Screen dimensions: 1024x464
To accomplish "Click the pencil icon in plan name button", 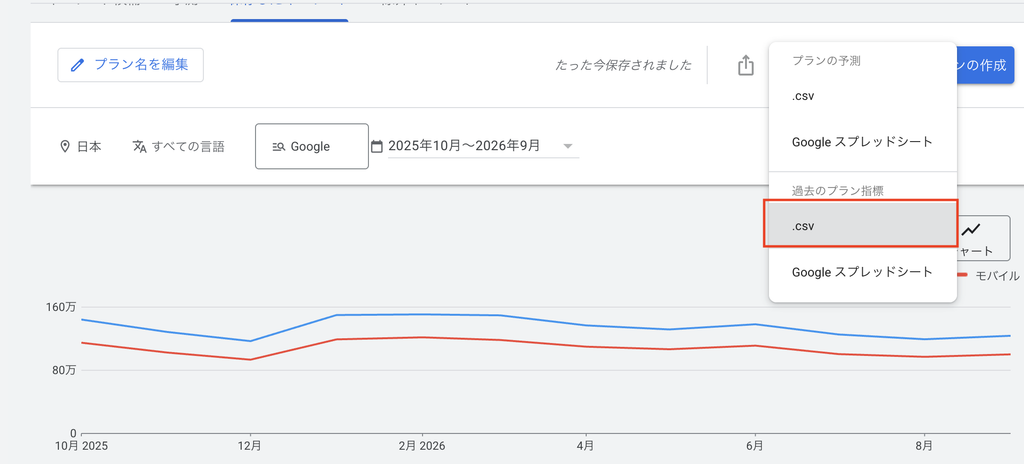I will click(78, 65).
